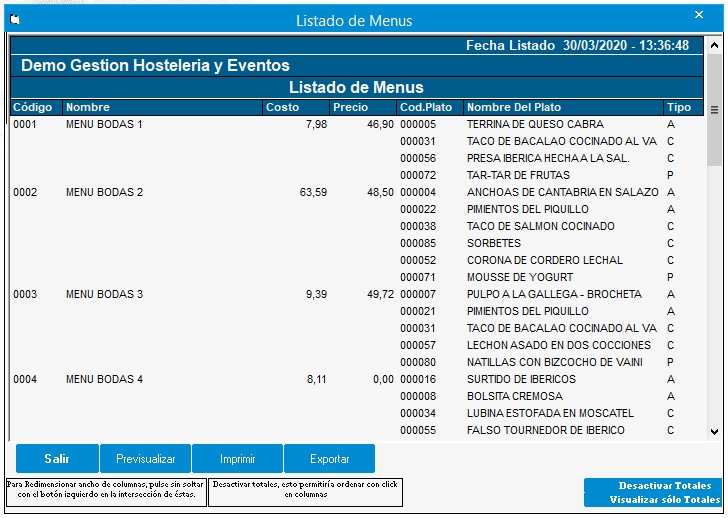Screen dimensions: 728x518
Task: Select MOUSSE DE YOGURT row
Action: point(520,277)
